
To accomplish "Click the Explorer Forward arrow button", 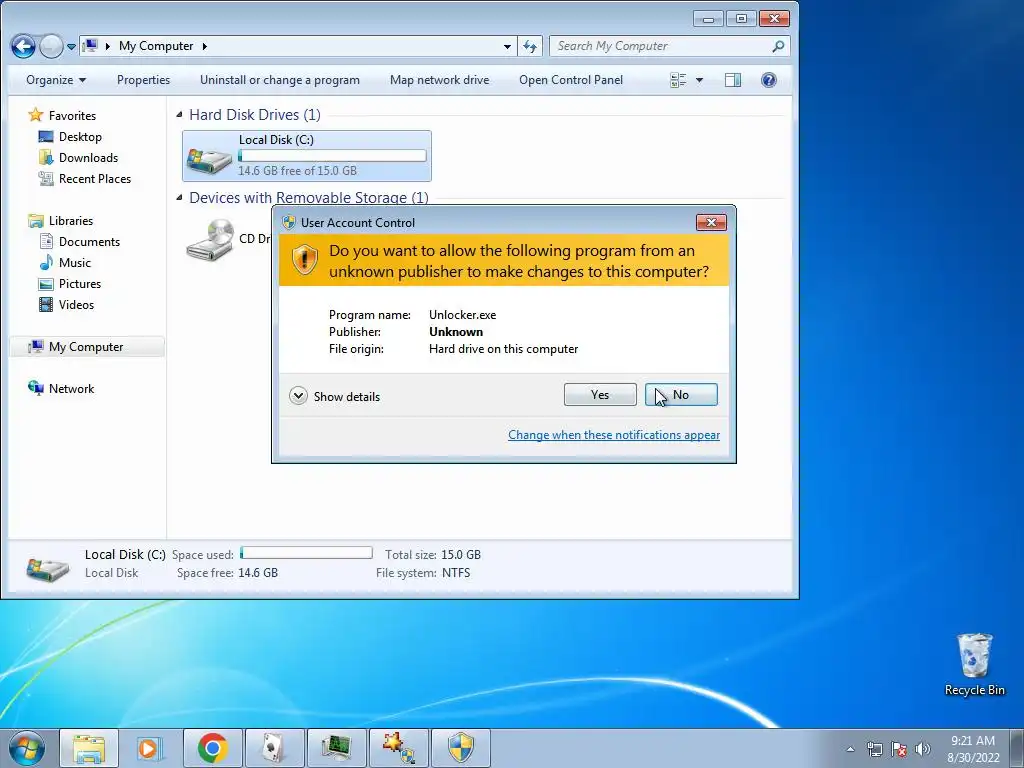I will 51,46.
